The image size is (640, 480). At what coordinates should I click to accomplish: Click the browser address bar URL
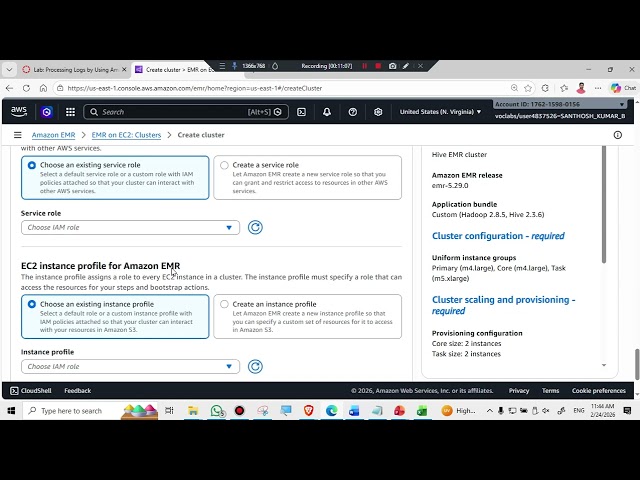(x=195, y=88)
